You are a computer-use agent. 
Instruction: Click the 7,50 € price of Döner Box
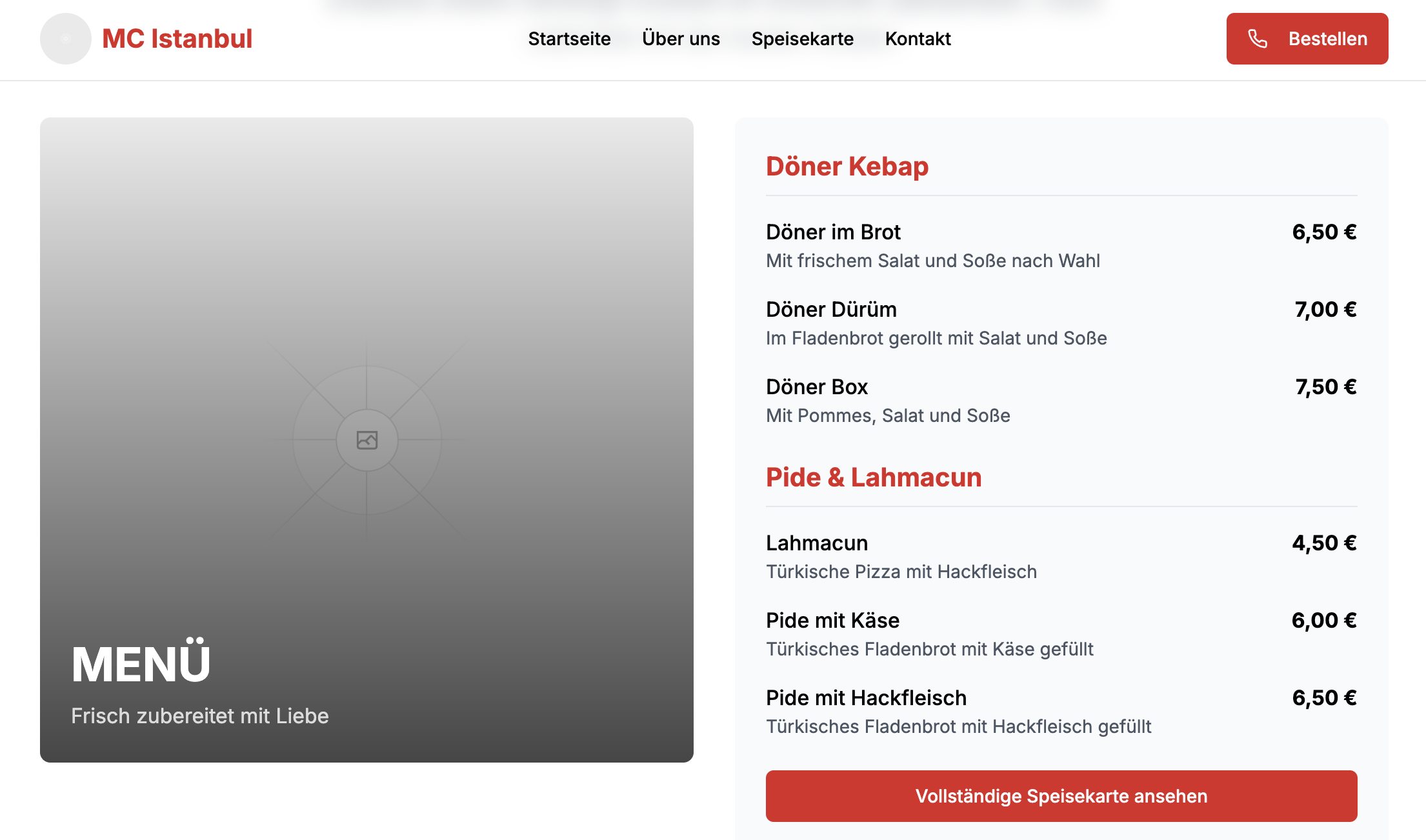[1326, 387]
